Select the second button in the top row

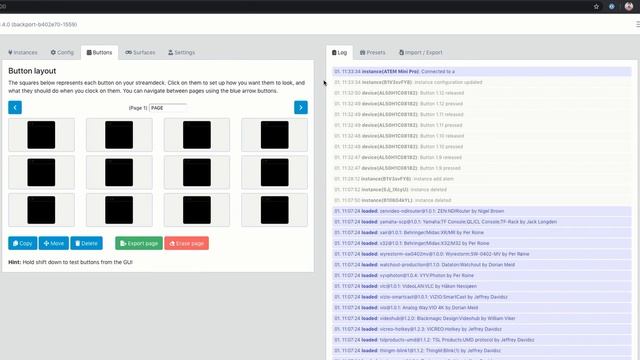coord(119,135)
